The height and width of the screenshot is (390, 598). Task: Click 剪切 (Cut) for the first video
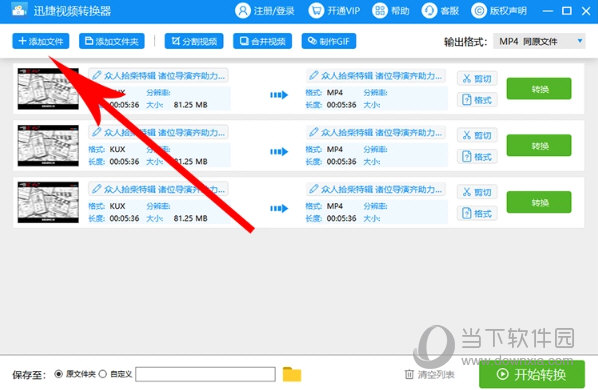pyautogui.click(x=477, y=79)
